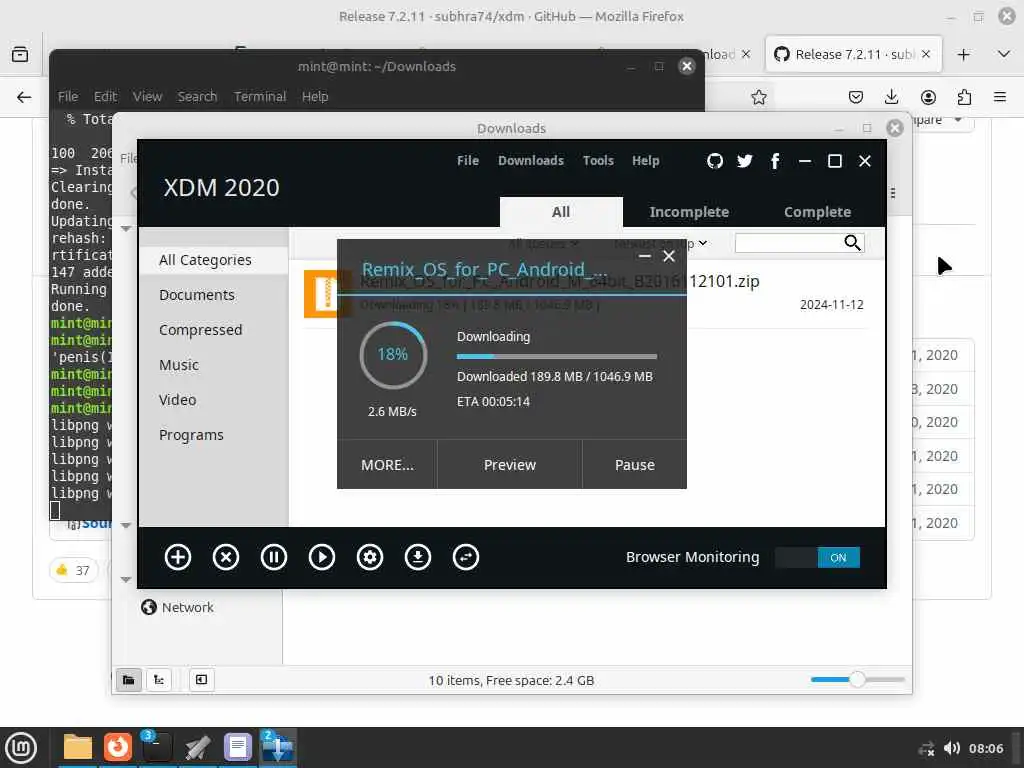Open the File menu in XDM
Viewport: 1024px width, 768px height.
click(x=468, y=161)
